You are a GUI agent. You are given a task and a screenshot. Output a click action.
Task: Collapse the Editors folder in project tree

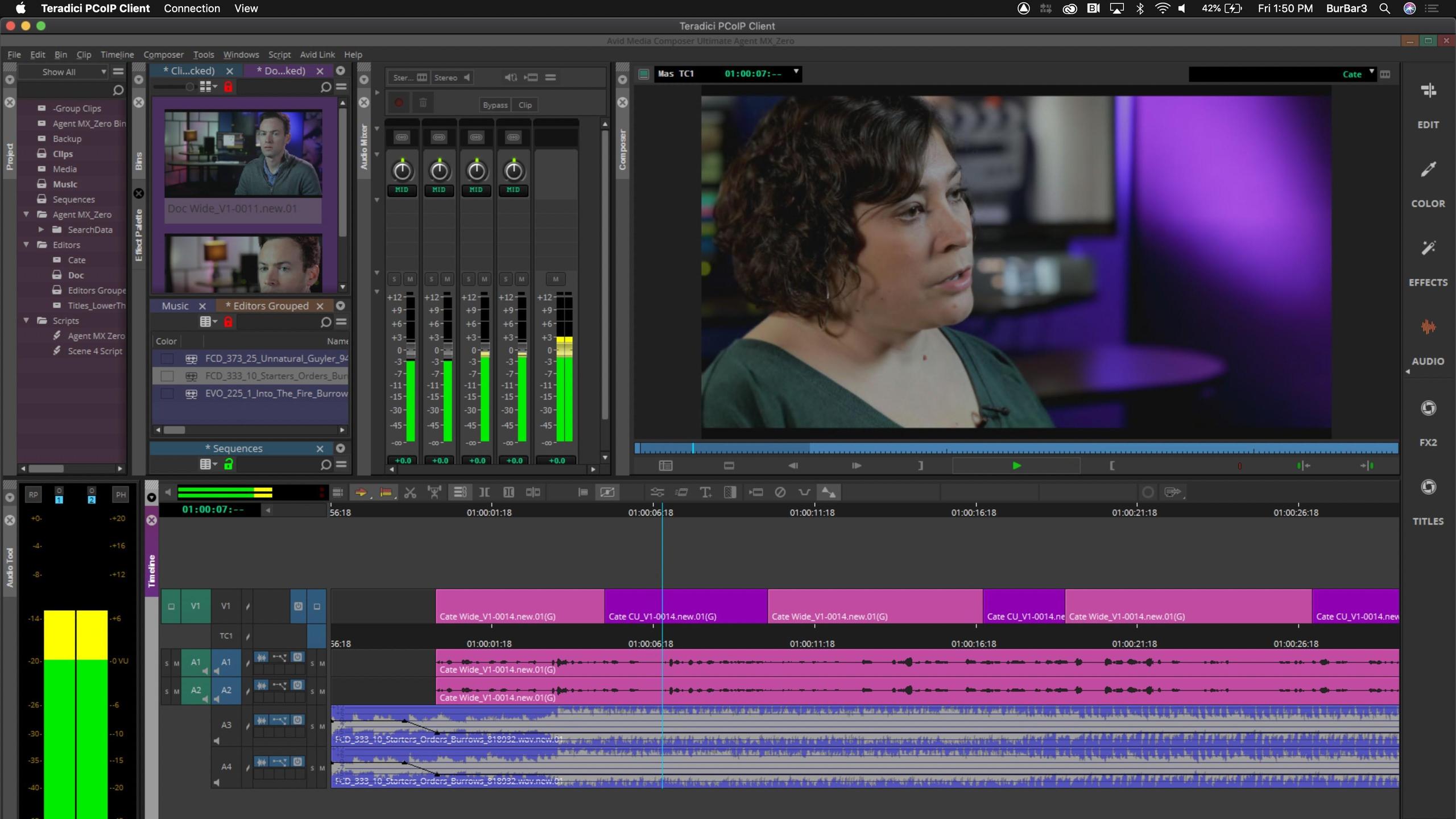(x=26, y=245)
